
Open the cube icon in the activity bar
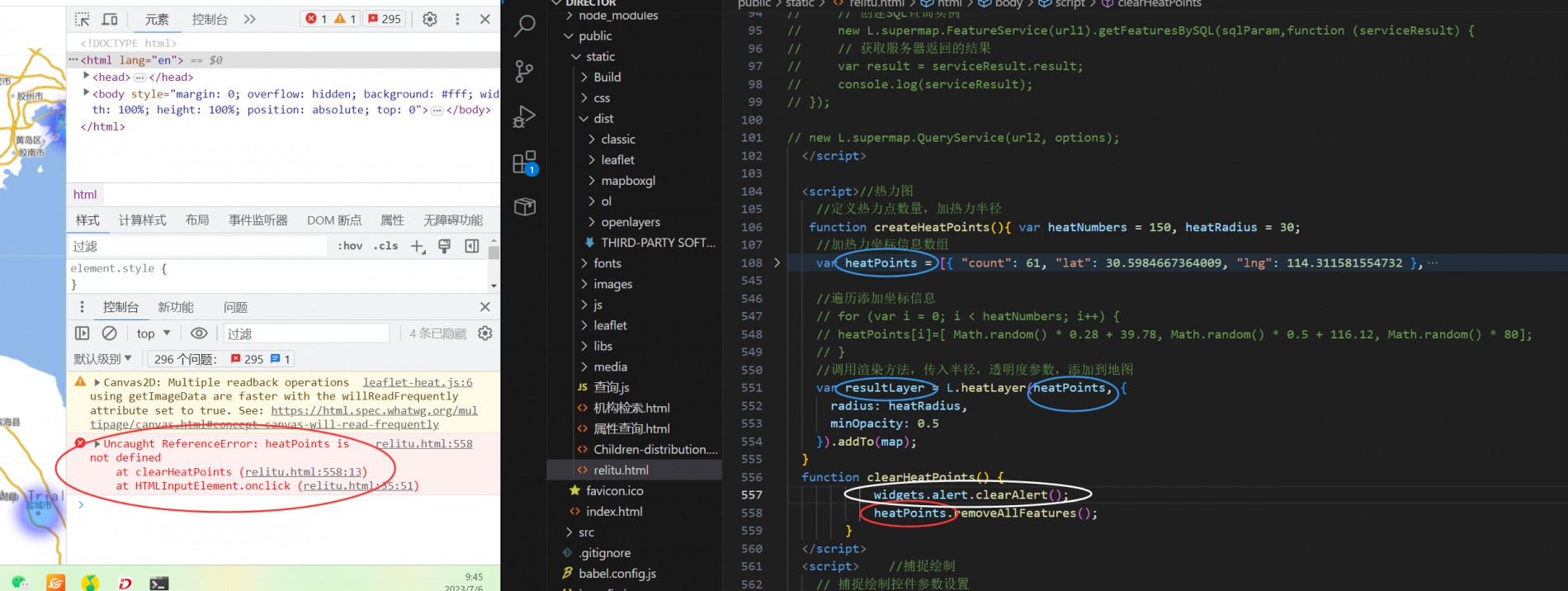click(525, 206)
